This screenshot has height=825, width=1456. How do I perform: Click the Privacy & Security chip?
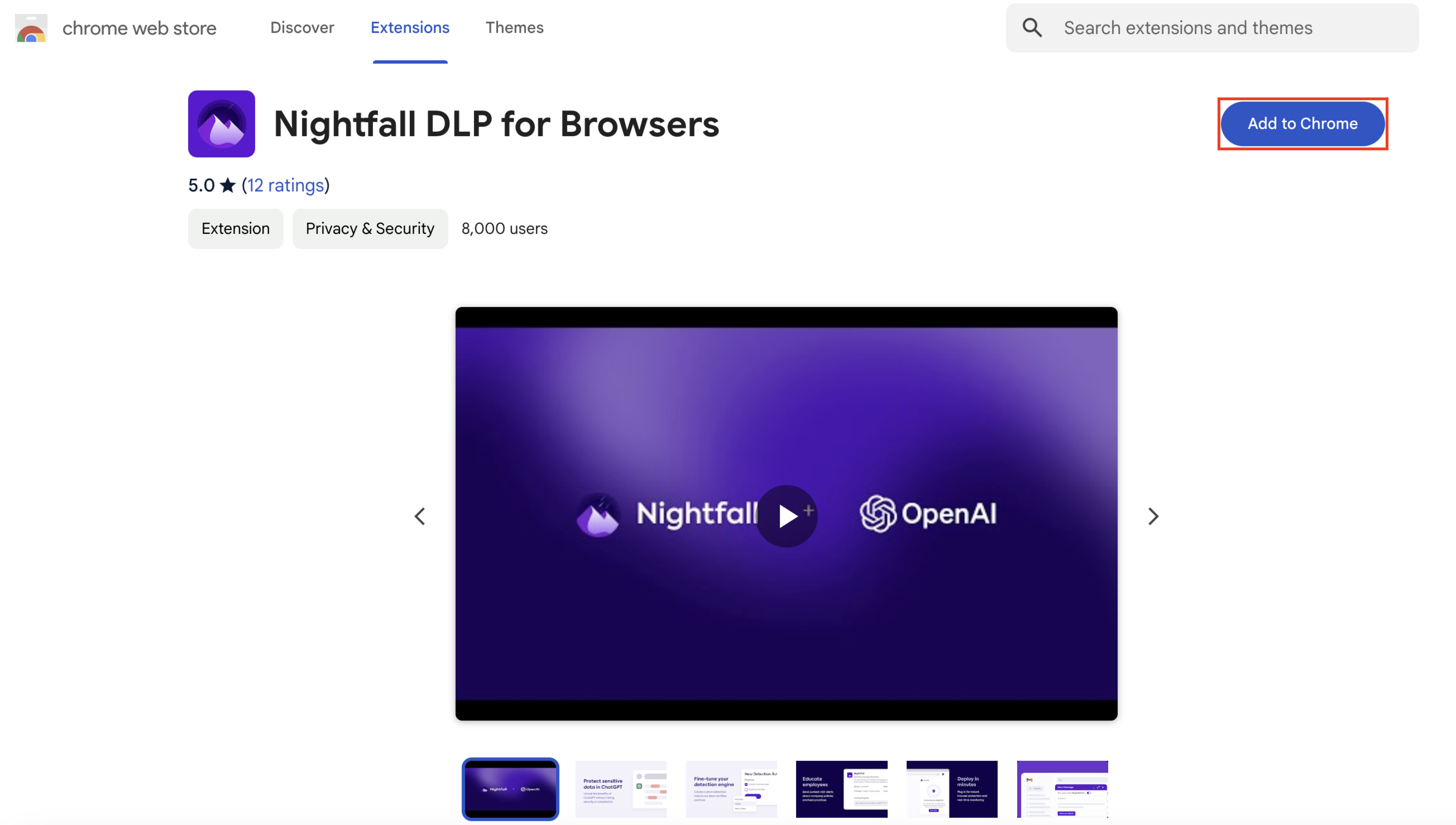click(370, 228)
